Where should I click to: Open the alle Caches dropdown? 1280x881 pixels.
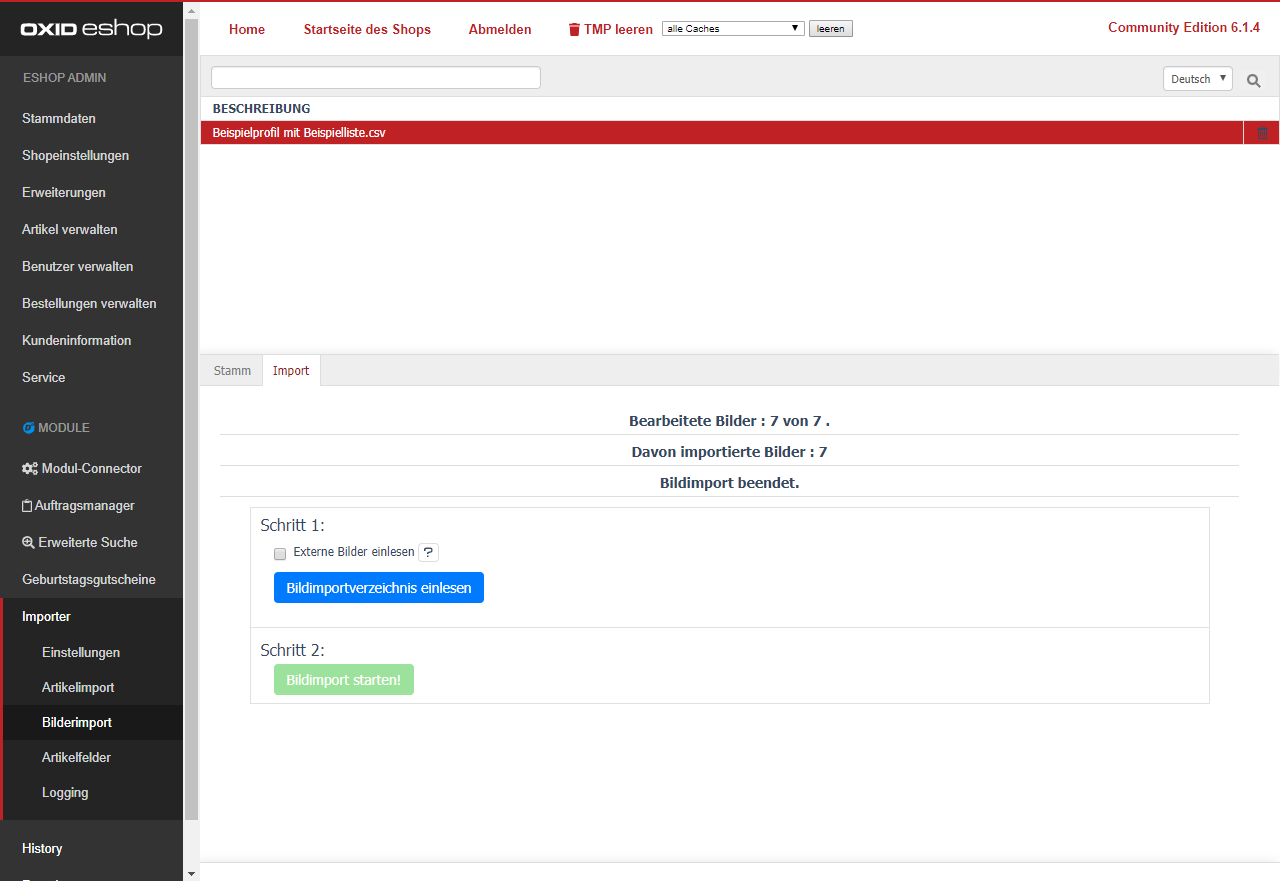[x=732, y=29]
